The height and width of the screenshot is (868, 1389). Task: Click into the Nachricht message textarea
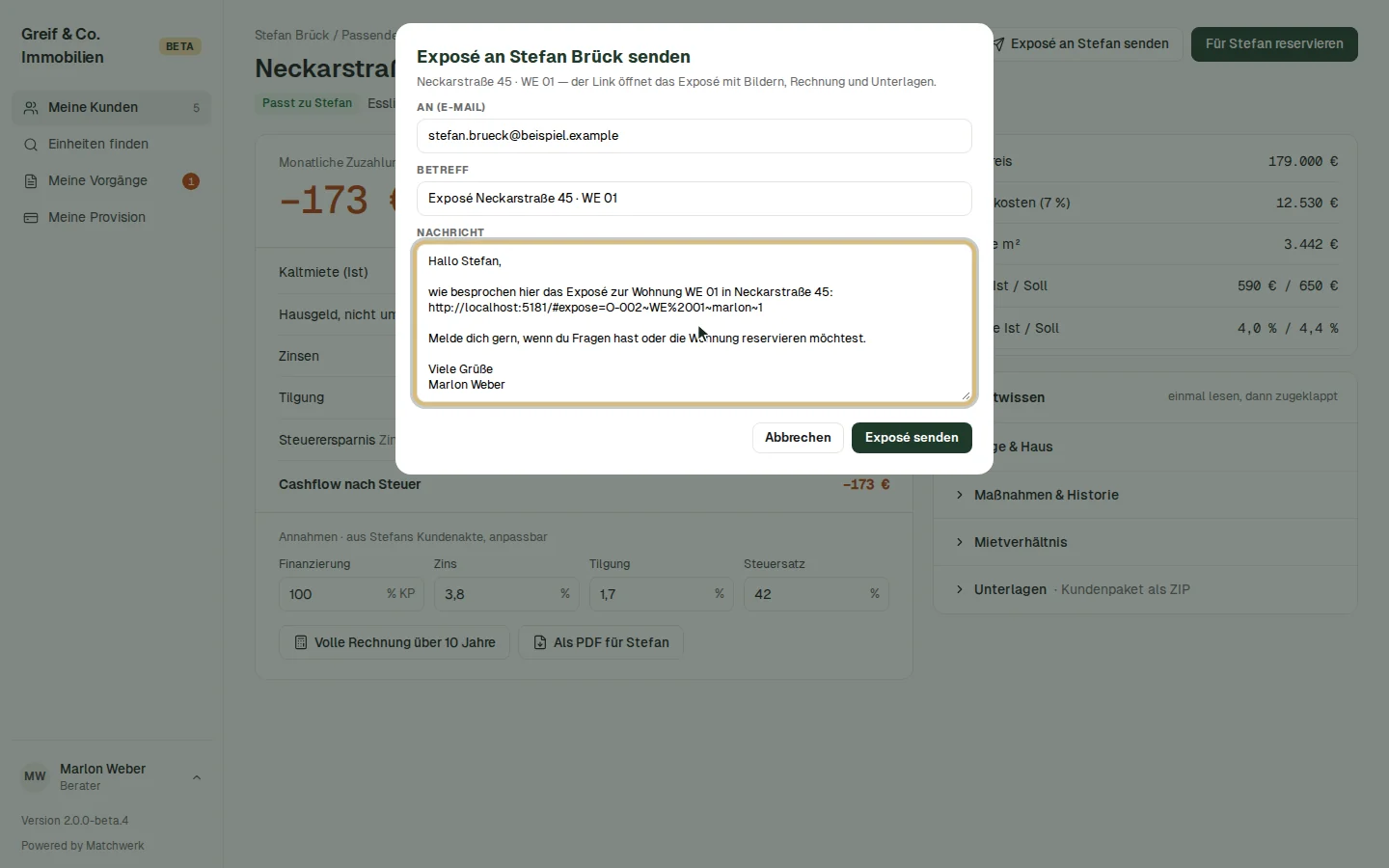[x=694, y=323]
